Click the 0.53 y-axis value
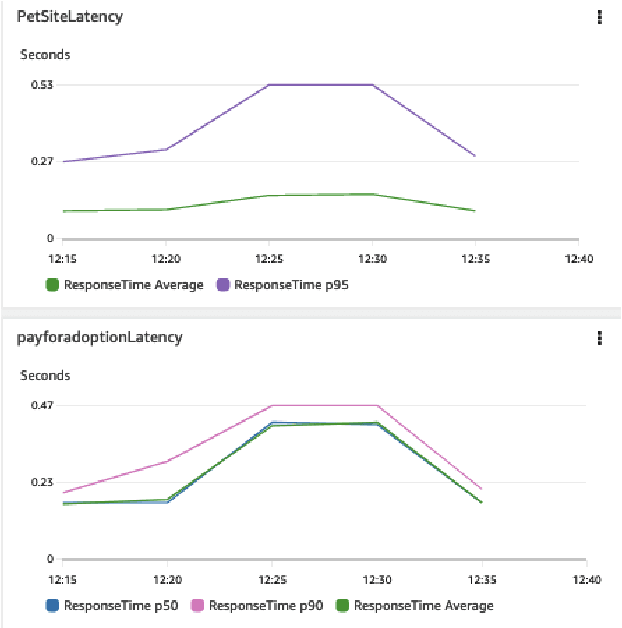This screenshot has width=622, height=628. 40,84
